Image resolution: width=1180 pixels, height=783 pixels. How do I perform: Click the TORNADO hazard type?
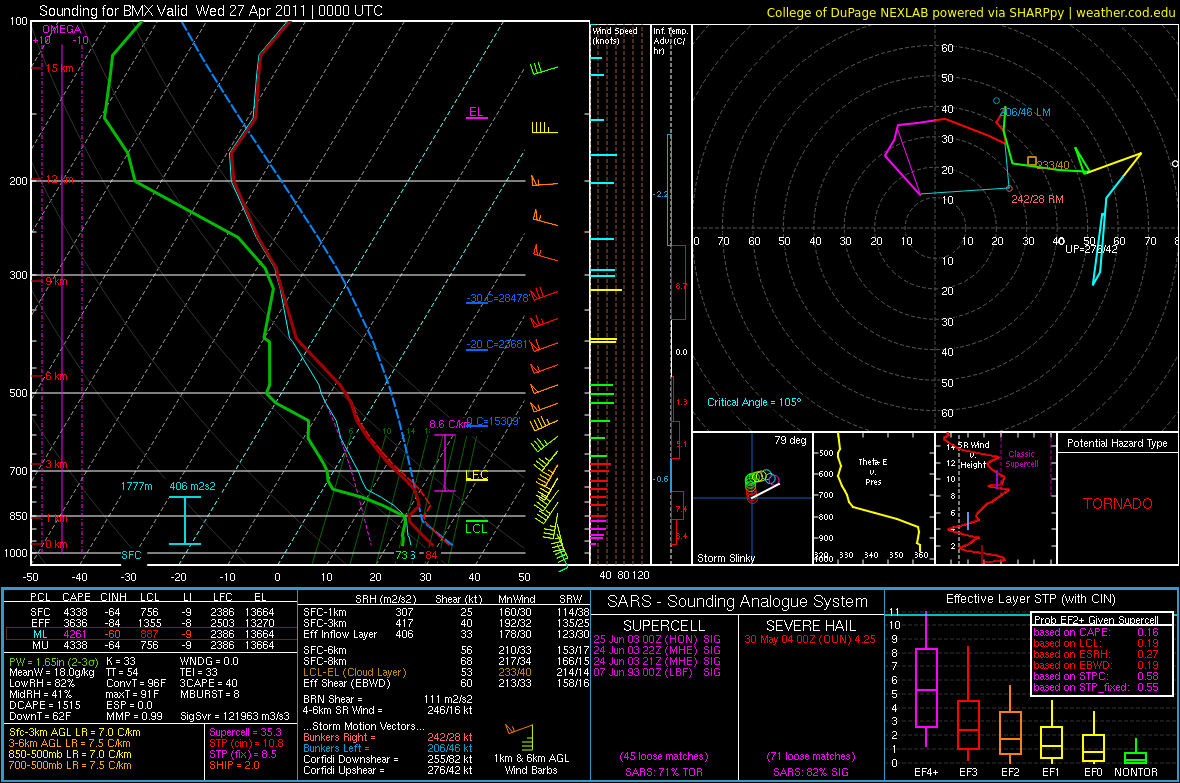[1118, 504]
